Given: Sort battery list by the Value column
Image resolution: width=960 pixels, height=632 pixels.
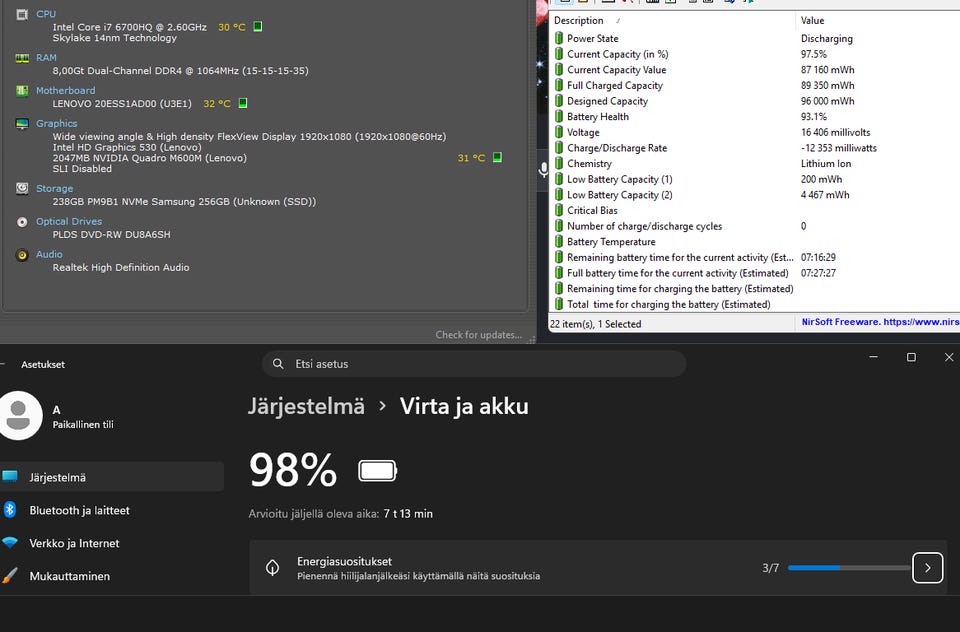Looking at the screenshot, I should pos(877,20).
